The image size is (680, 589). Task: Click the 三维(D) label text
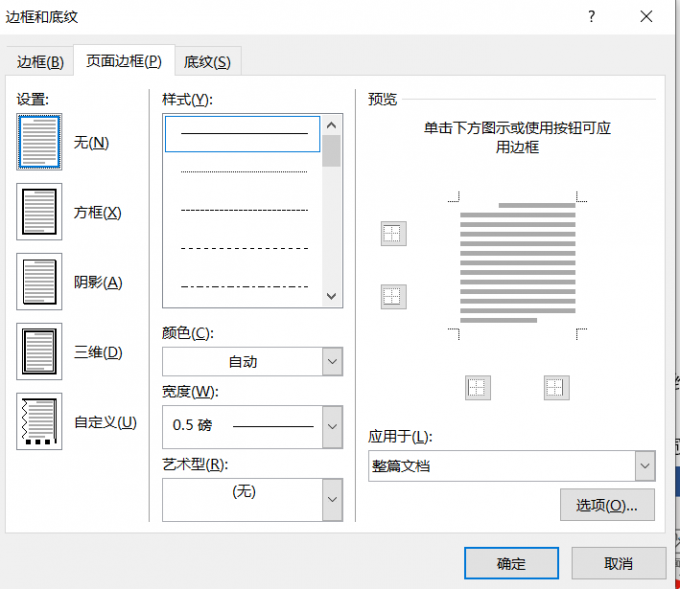98,352
